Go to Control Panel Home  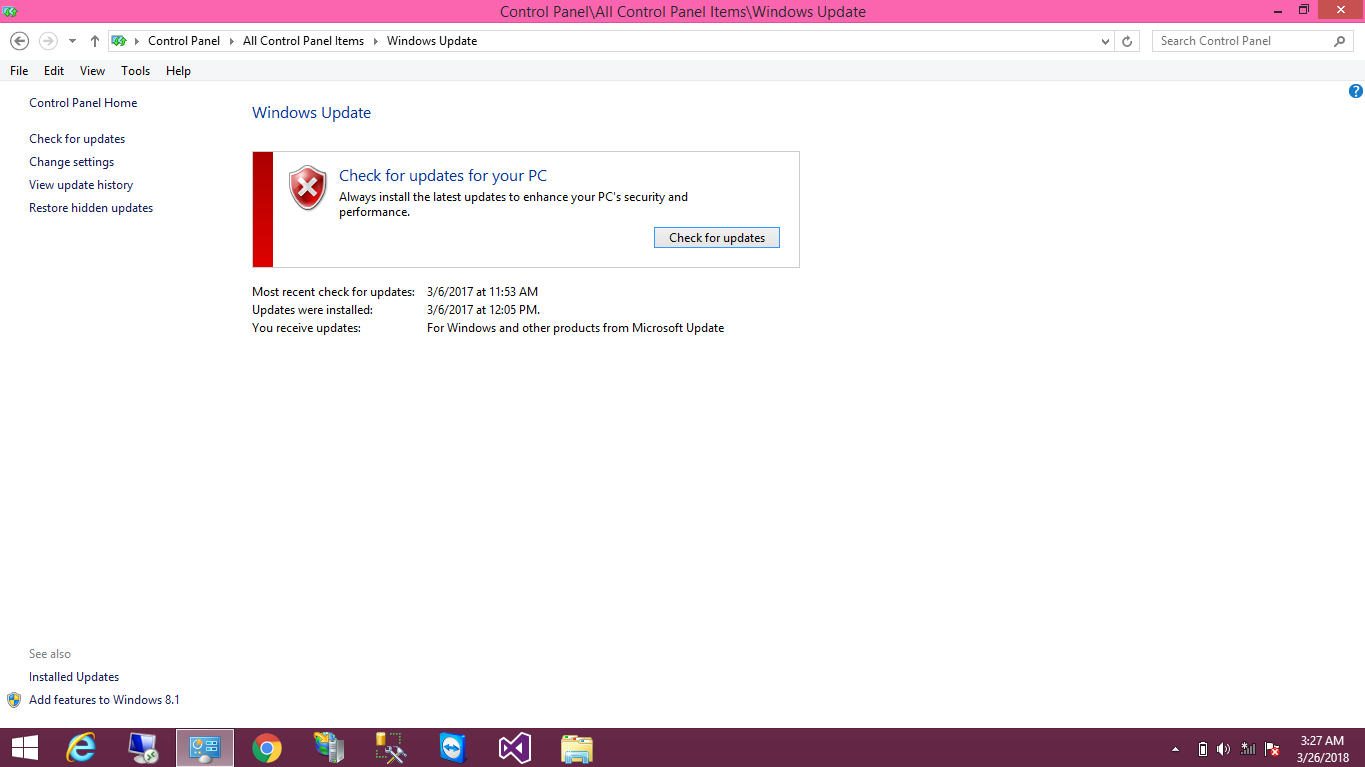[83, 103]
